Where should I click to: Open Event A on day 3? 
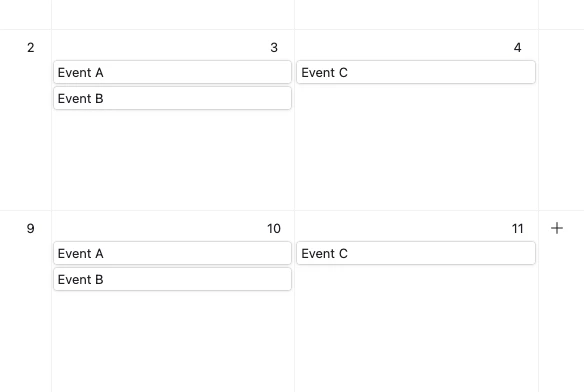pyautogui.click(x=172, y=72)
